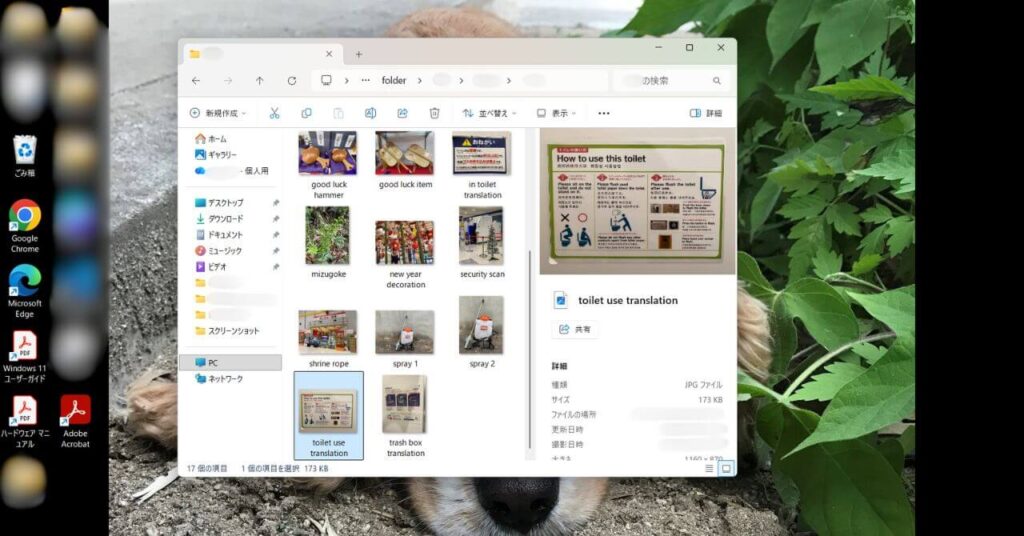The height and width of the screenshot is (536, 1024).
Task: Open the 新規作成 dropdown
Action: (x=218, y=113)
